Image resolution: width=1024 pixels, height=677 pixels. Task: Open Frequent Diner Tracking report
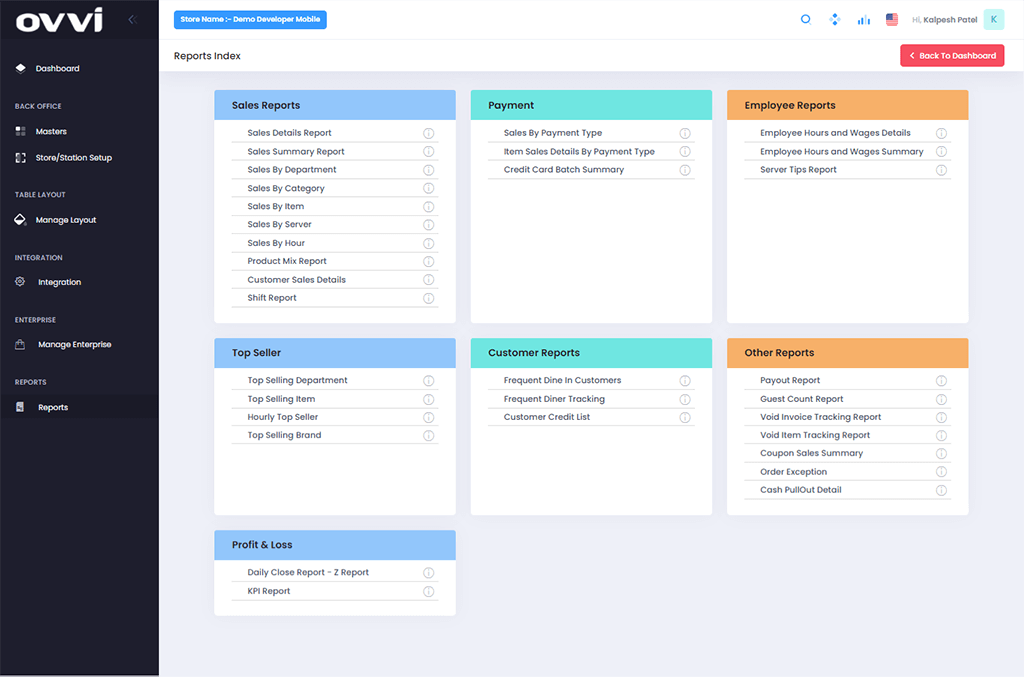pos(554,399)
